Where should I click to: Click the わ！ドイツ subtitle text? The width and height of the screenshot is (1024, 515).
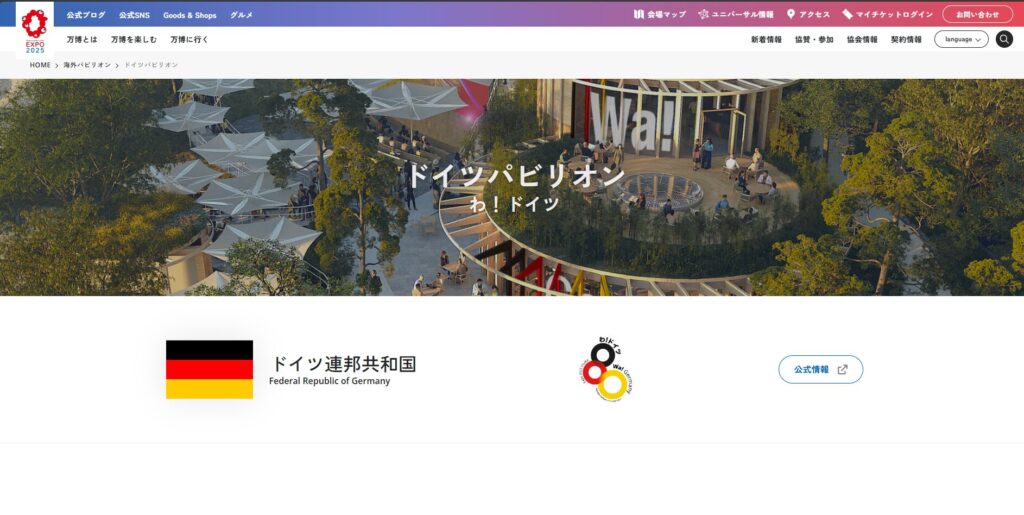[x=515, y=203]
